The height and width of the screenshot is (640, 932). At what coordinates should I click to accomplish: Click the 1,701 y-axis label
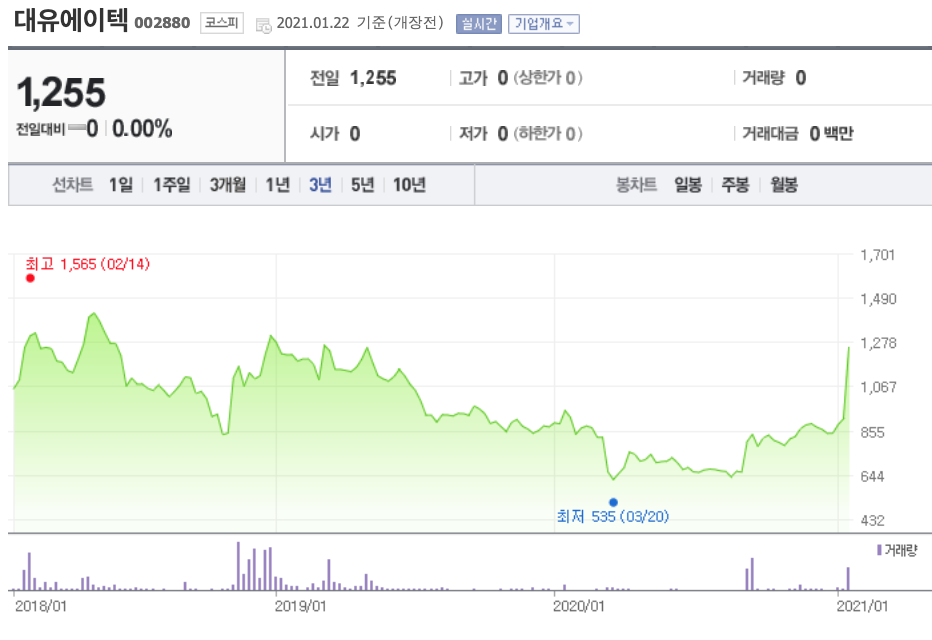pos(878,255)
